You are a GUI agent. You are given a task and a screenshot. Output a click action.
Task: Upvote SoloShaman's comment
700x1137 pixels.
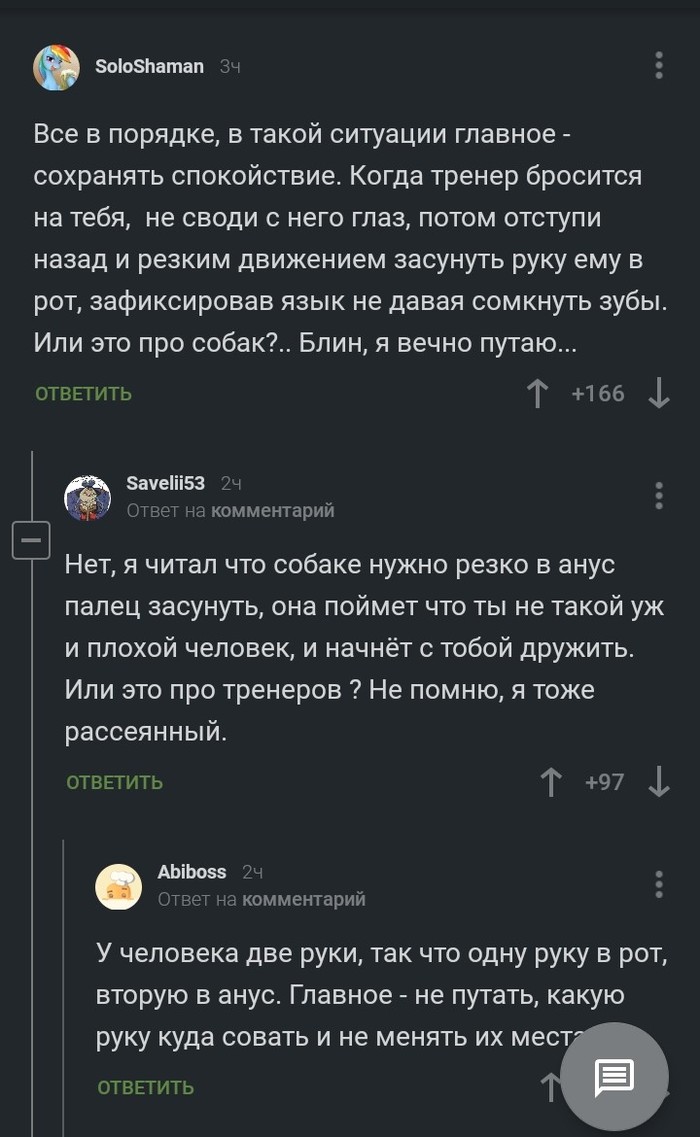point(538,393)
